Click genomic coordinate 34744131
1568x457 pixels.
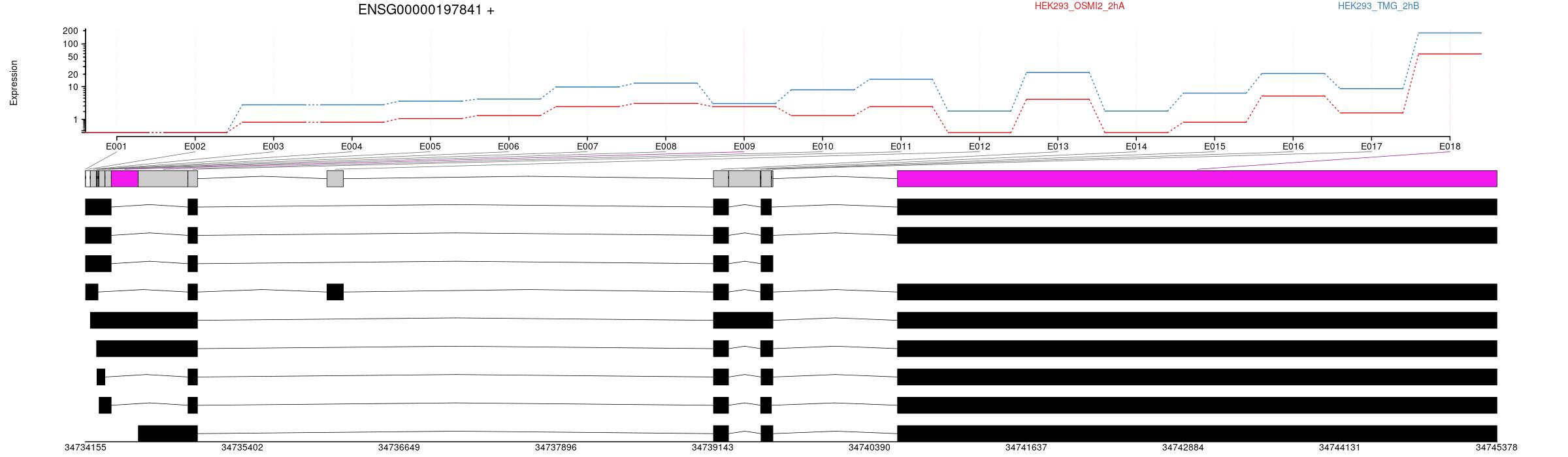click(x=1339, y=448)
